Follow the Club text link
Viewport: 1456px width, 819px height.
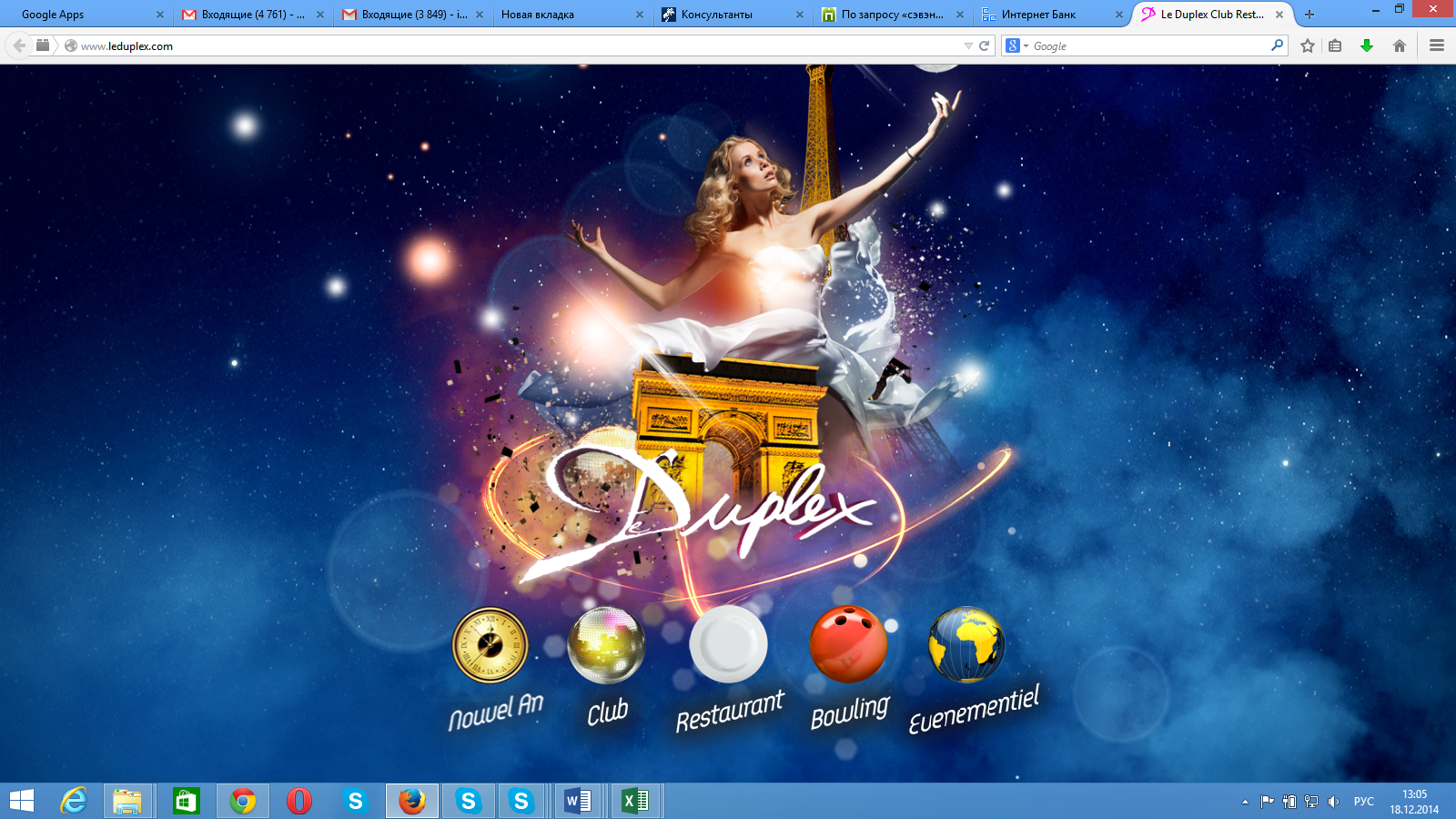pyautogui.click(x=608, y=712)
